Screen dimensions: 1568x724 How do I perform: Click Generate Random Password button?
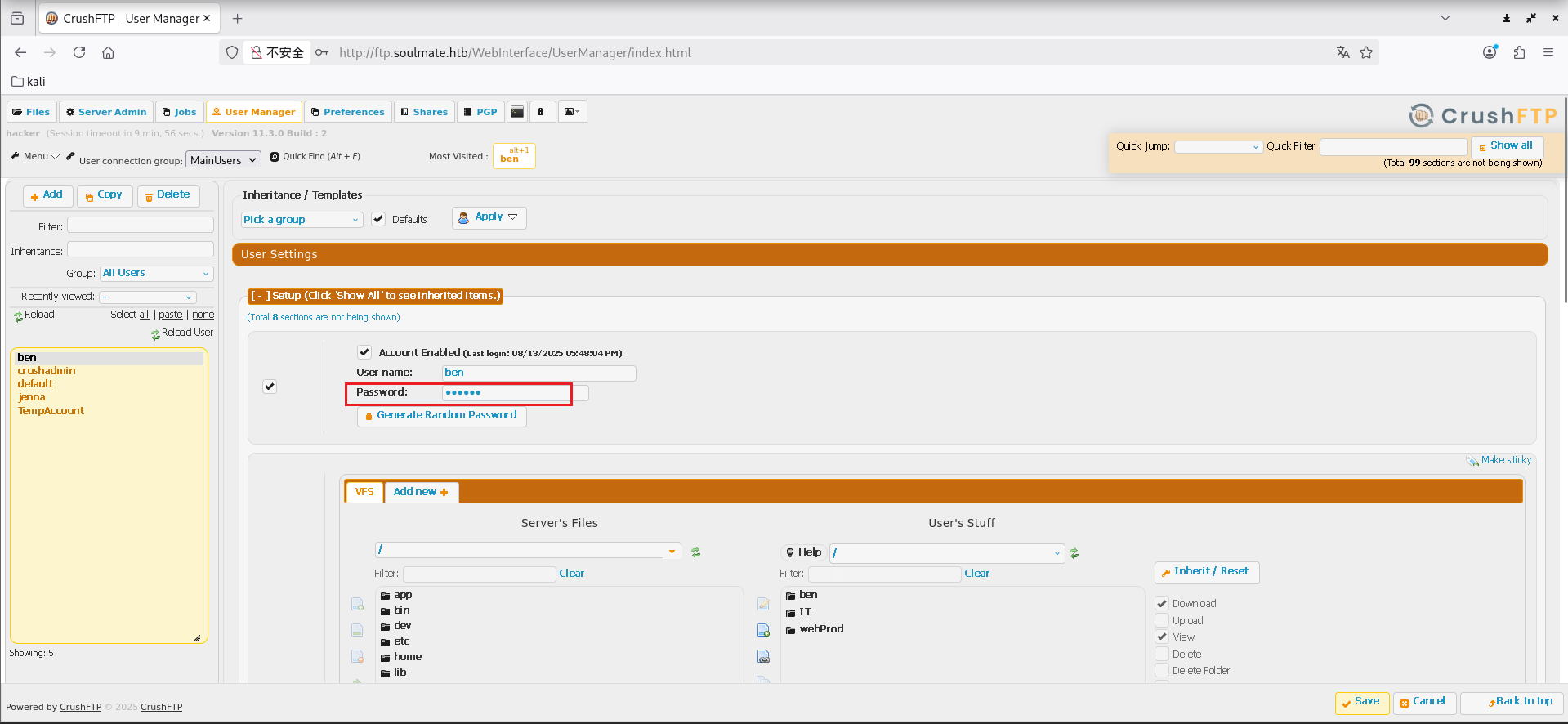pos(442,416)
